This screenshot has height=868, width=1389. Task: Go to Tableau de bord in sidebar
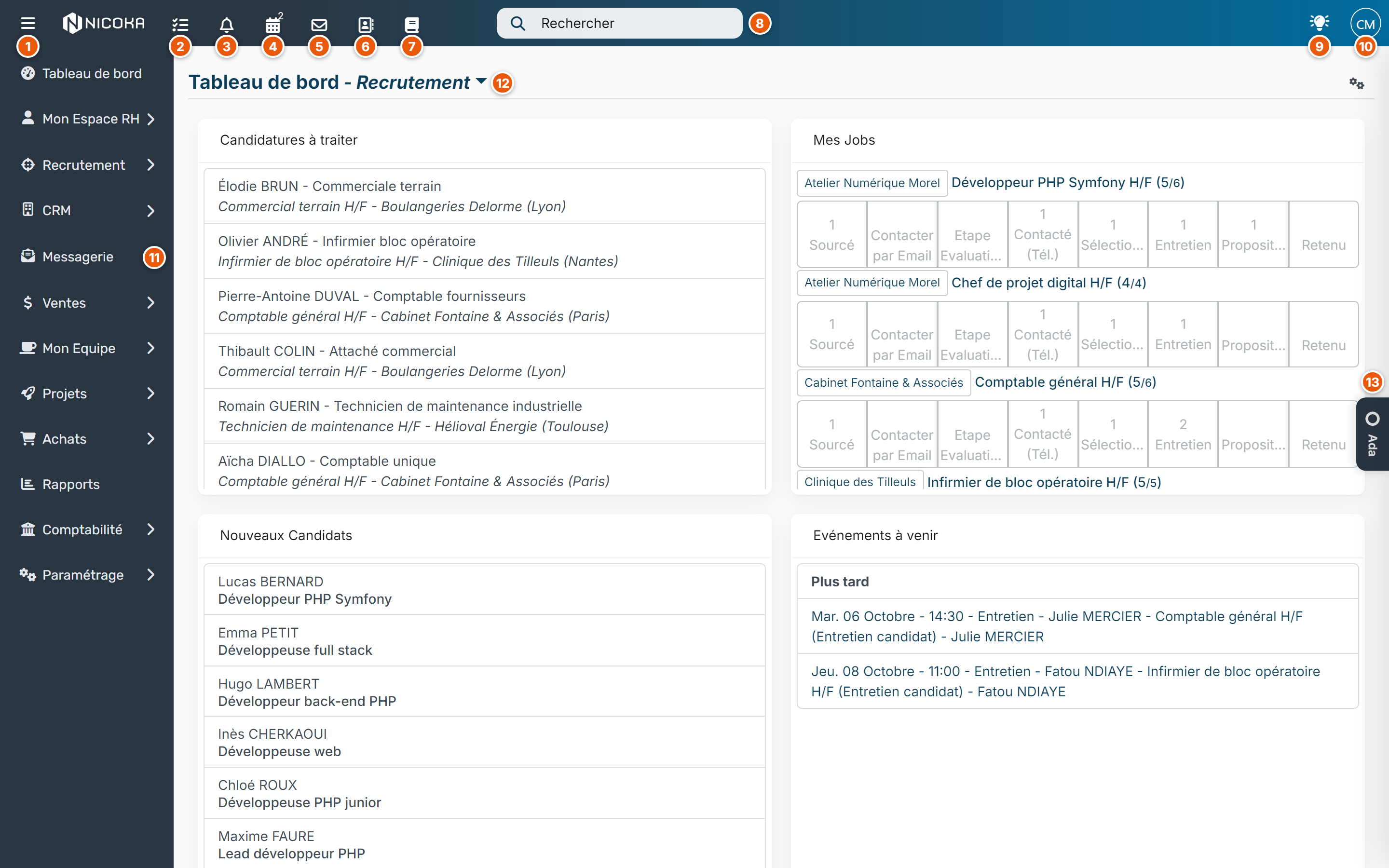pyautogui.click(x=87, y=73)
